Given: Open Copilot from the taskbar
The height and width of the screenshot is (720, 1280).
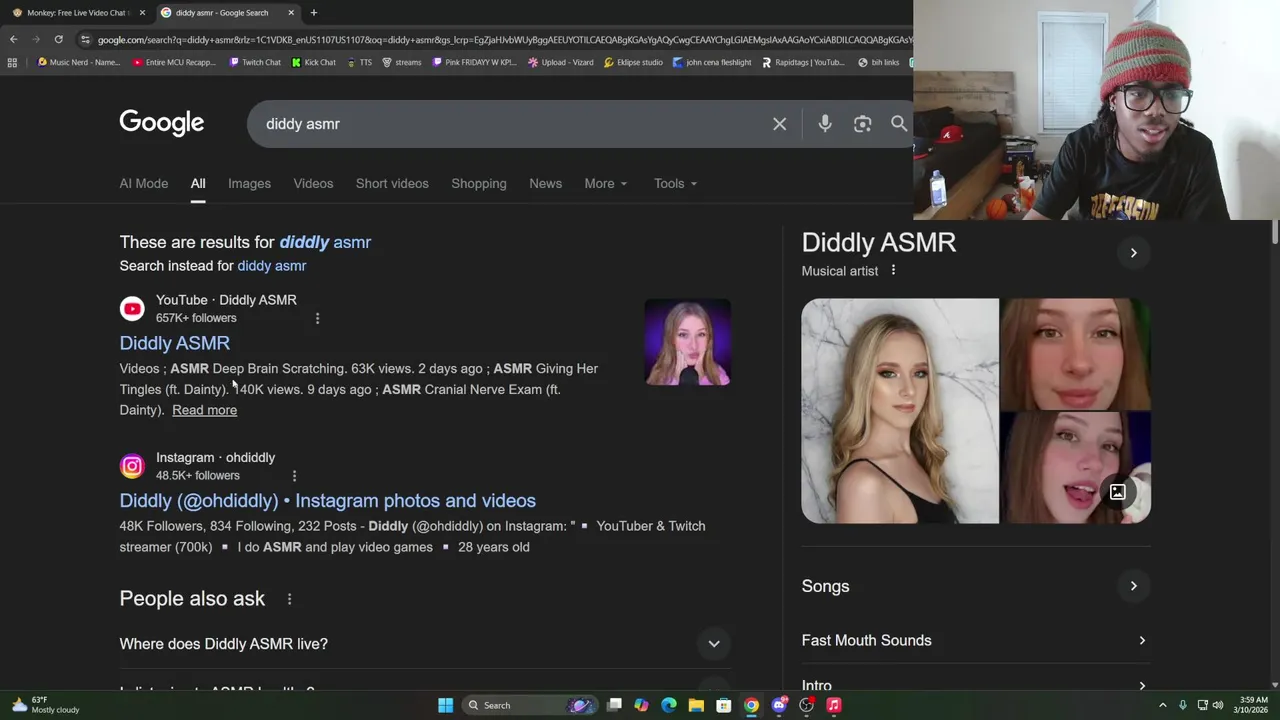Looking at the screenshot, I should coord(641,705).
